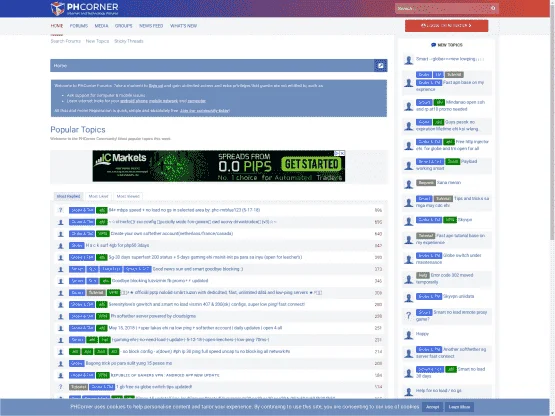Screen dimensions: 555x416
Task: Click the Sign up link in welcome notice
Action: (156, 86)
